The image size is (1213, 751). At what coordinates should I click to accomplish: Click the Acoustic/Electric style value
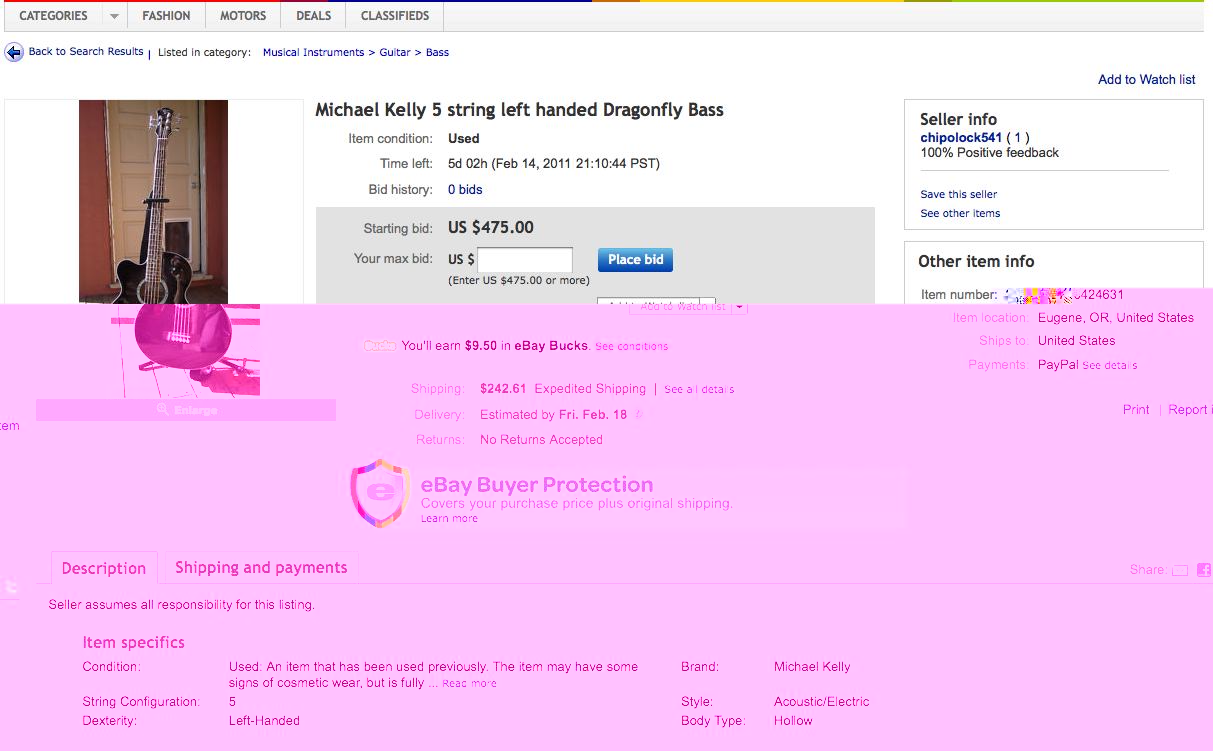click(822, 701)
